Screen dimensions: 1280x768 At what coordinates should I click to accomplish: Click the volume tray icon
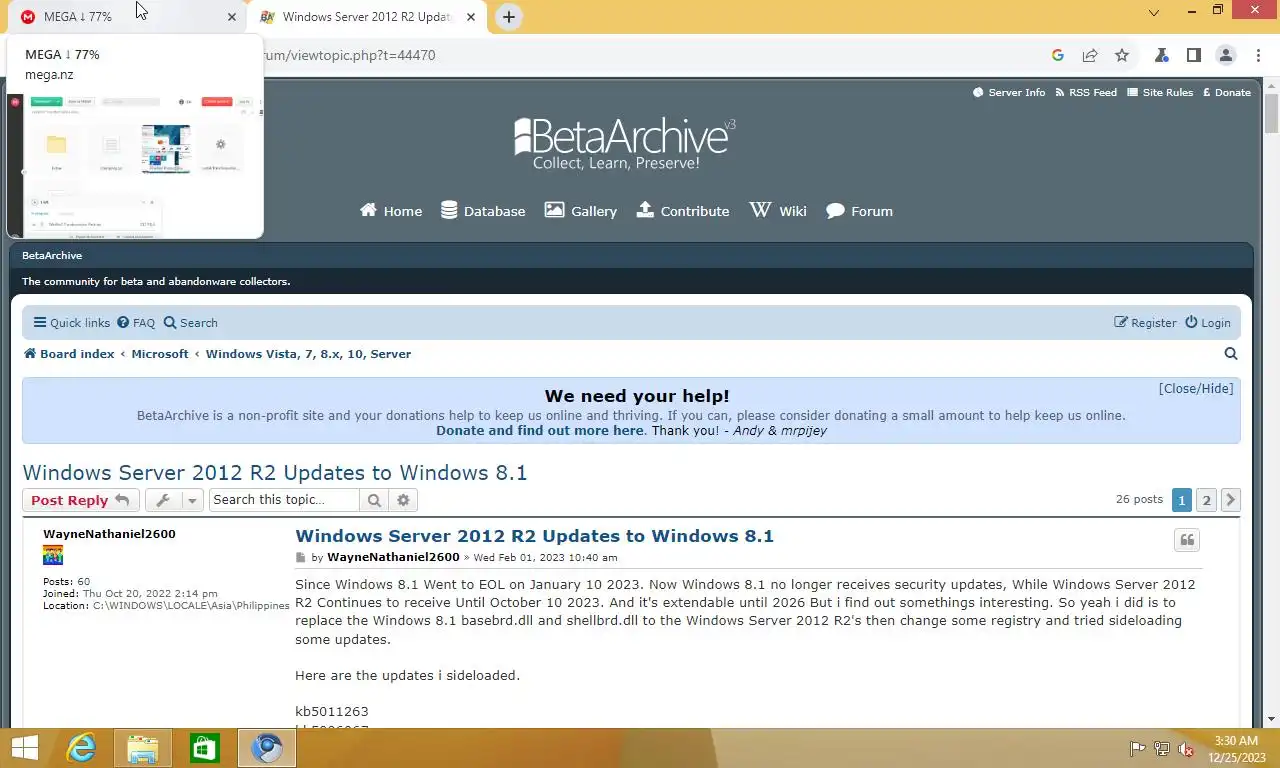[x=1187, y=748]
